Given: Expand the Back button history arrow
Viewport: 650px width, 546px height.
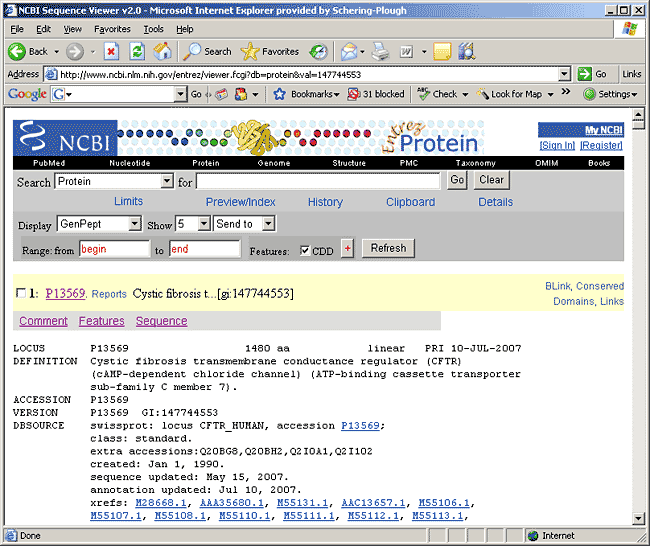Looking at the screenshot, I should coord(56,52).
